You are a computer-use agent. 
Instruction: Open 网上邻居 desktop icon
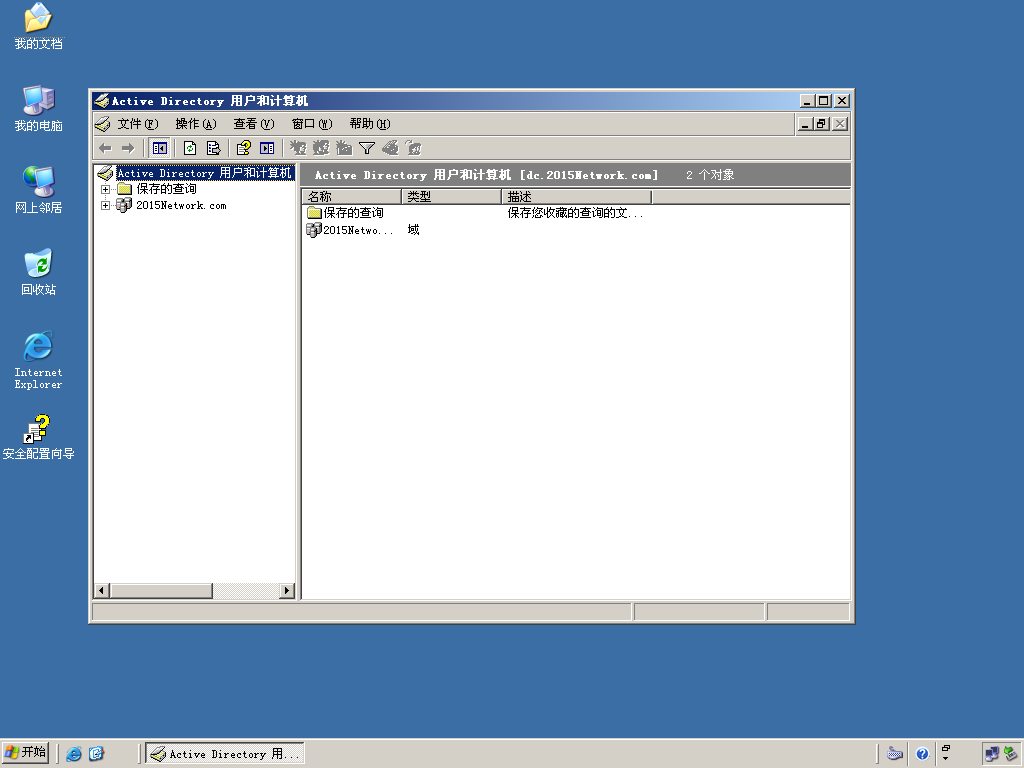click(39, 190)
